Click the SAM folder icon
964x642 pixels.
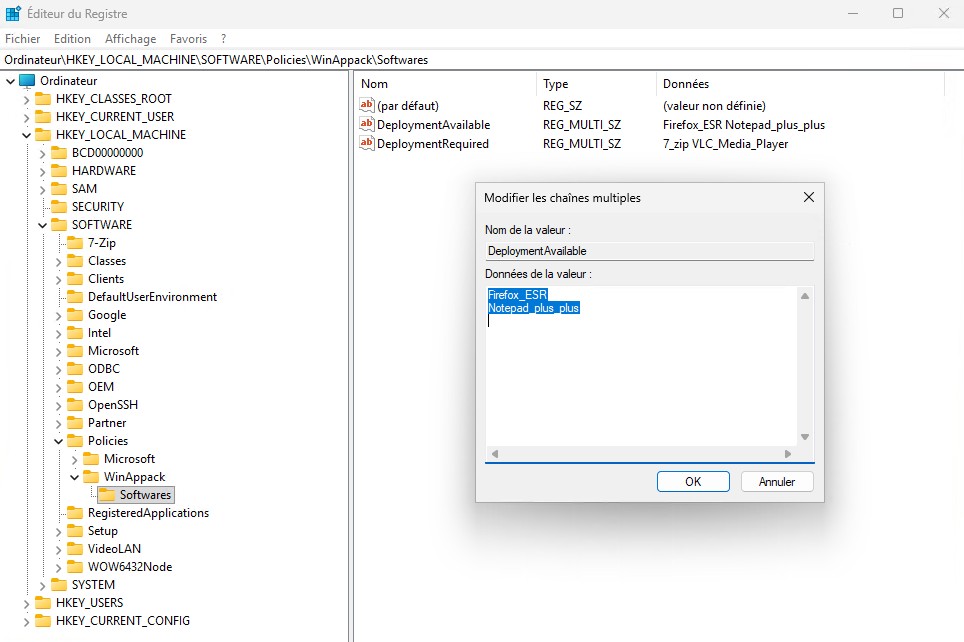point(59,188)
